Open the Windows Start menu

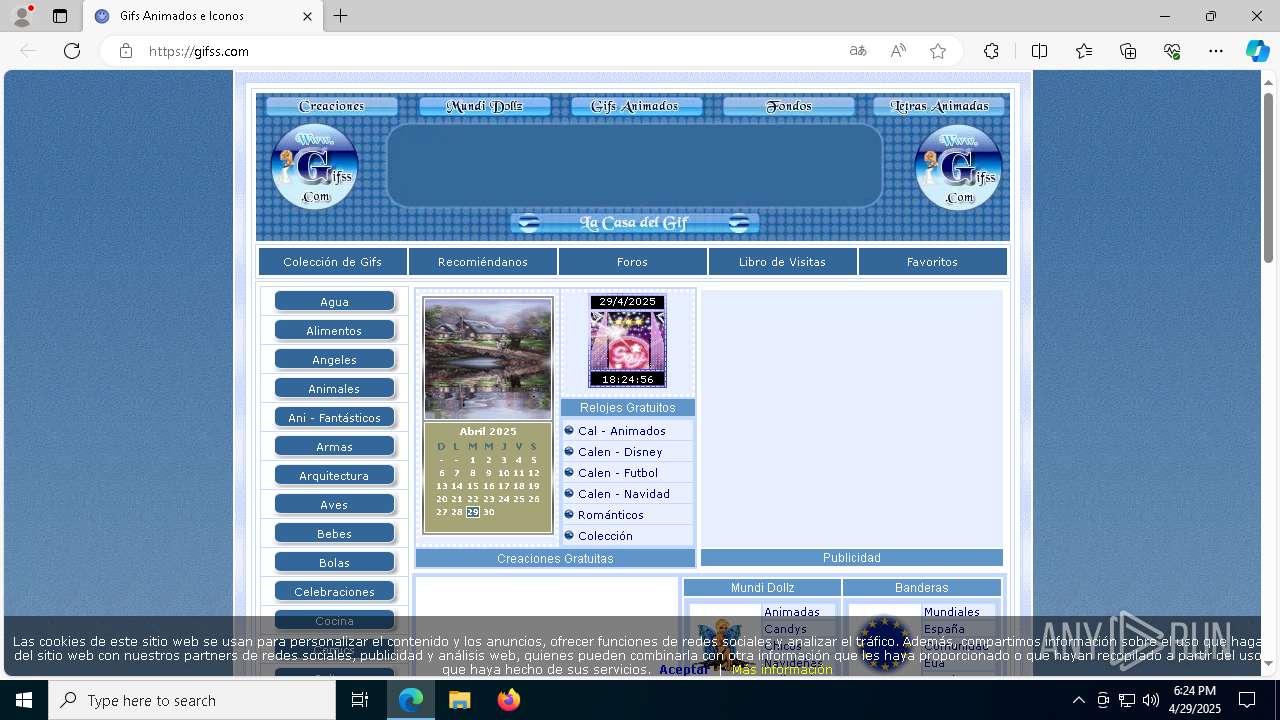[24, 700]
